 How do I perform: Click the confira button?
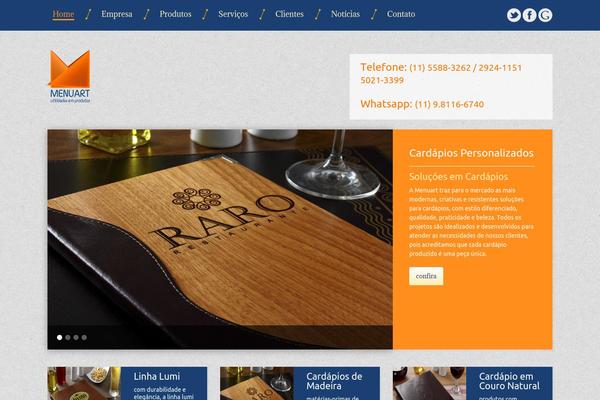click(x=426, y=276)
